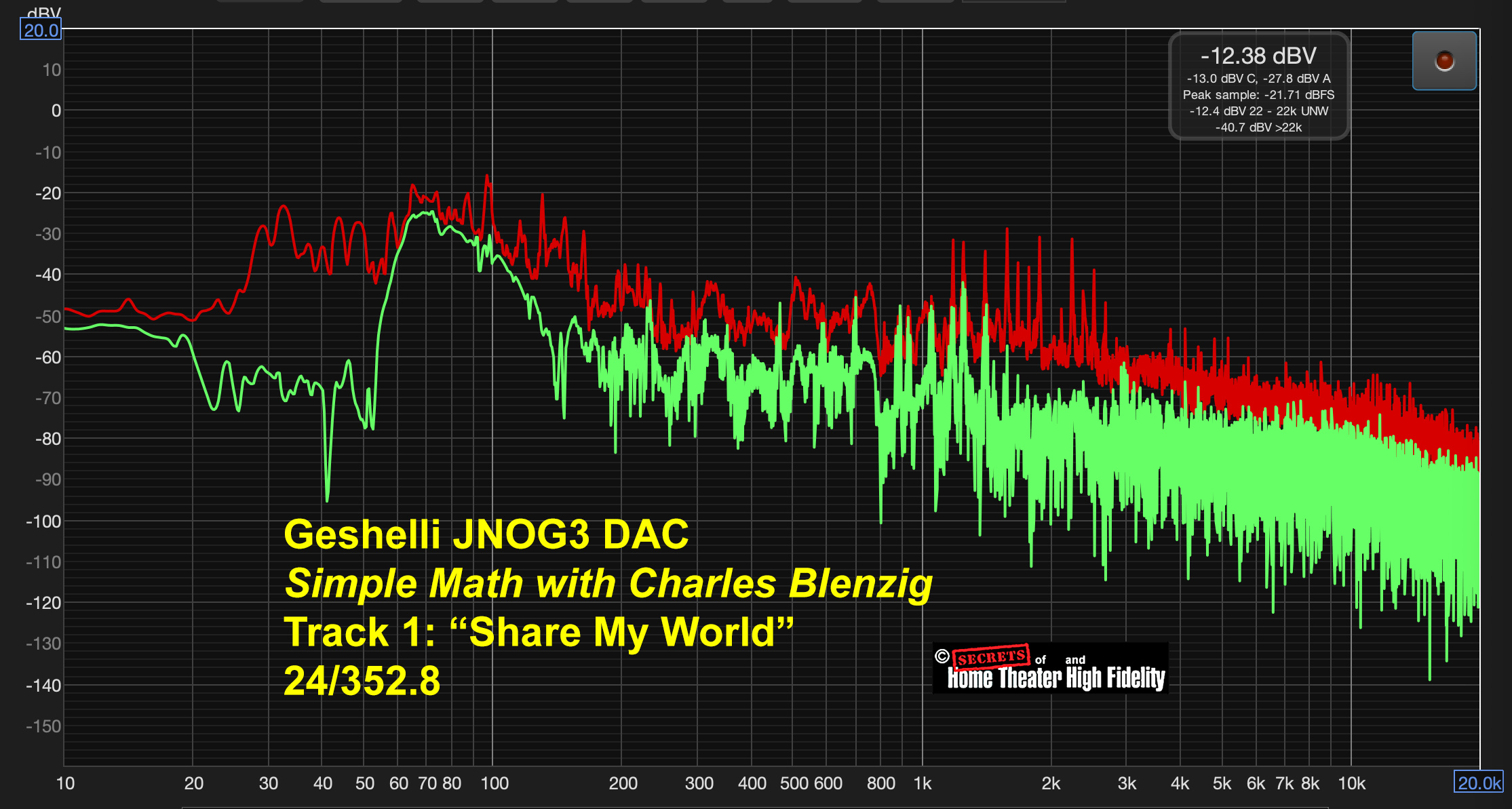Image resolution: width=1512 pixels, height=809 pixels.
Task: Click the "-40.7 dBV >22k" line
Action: tap(1258, 127)
